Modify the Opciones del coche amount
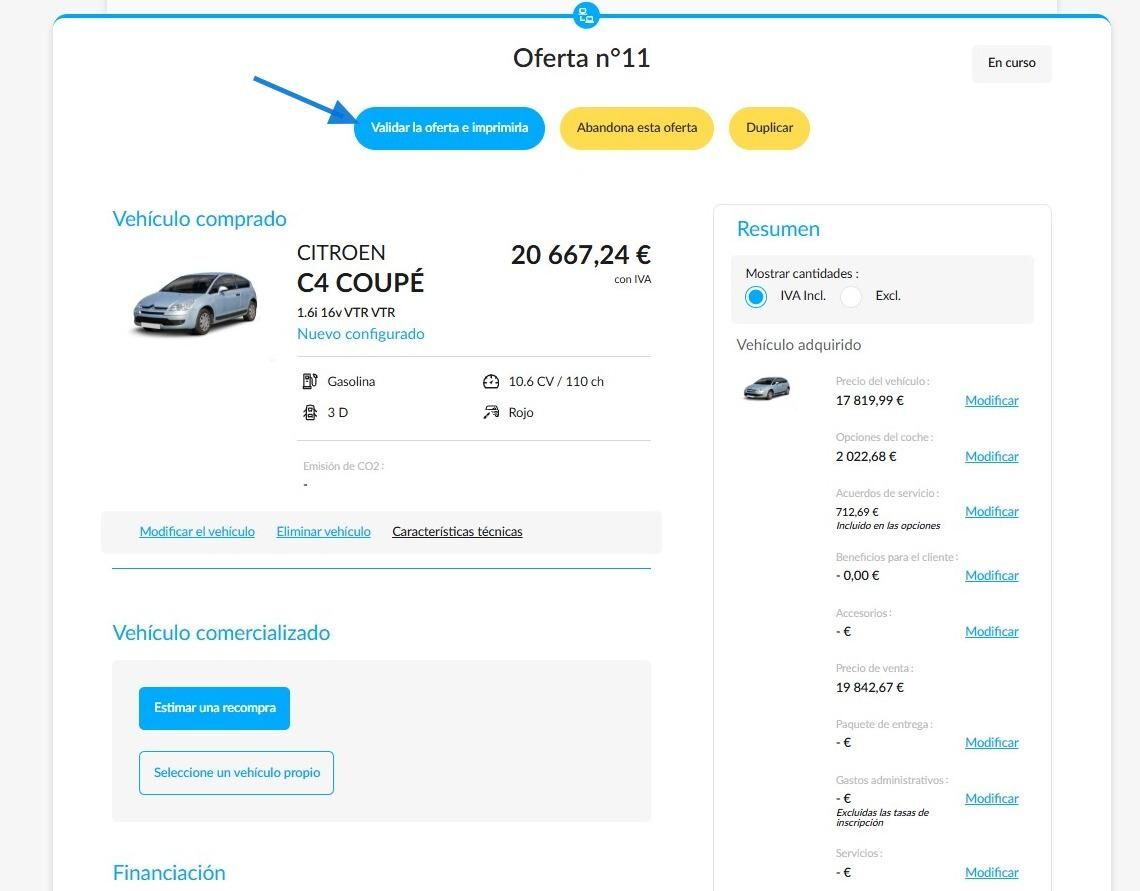The image size is (1140, 891). point(992,456)
